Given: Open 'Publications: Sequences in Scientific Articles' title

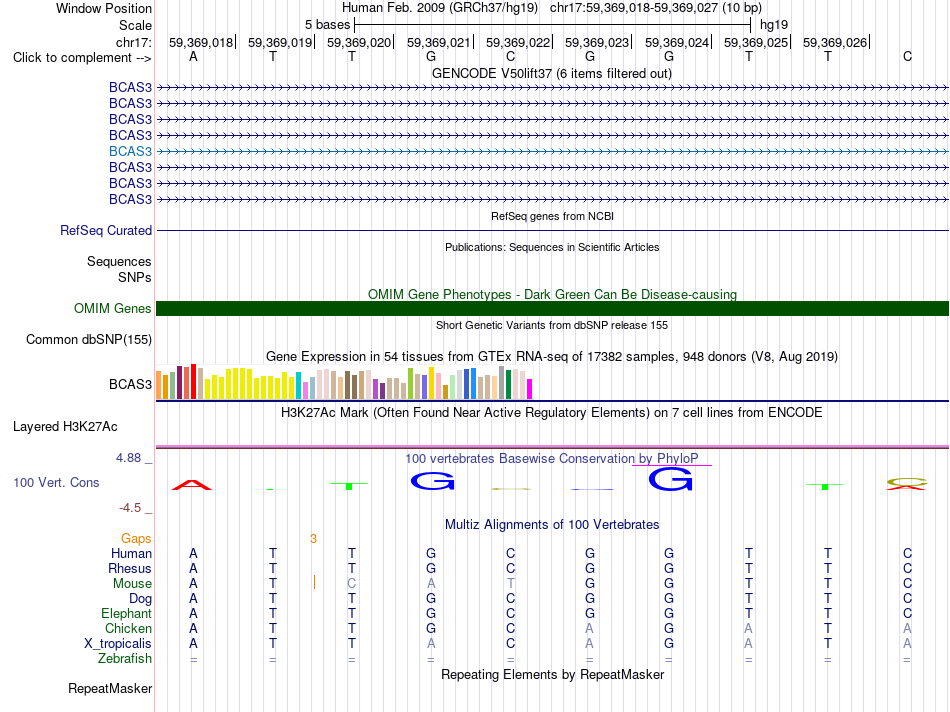Looking at the screenshot, I should coord(552,247).
